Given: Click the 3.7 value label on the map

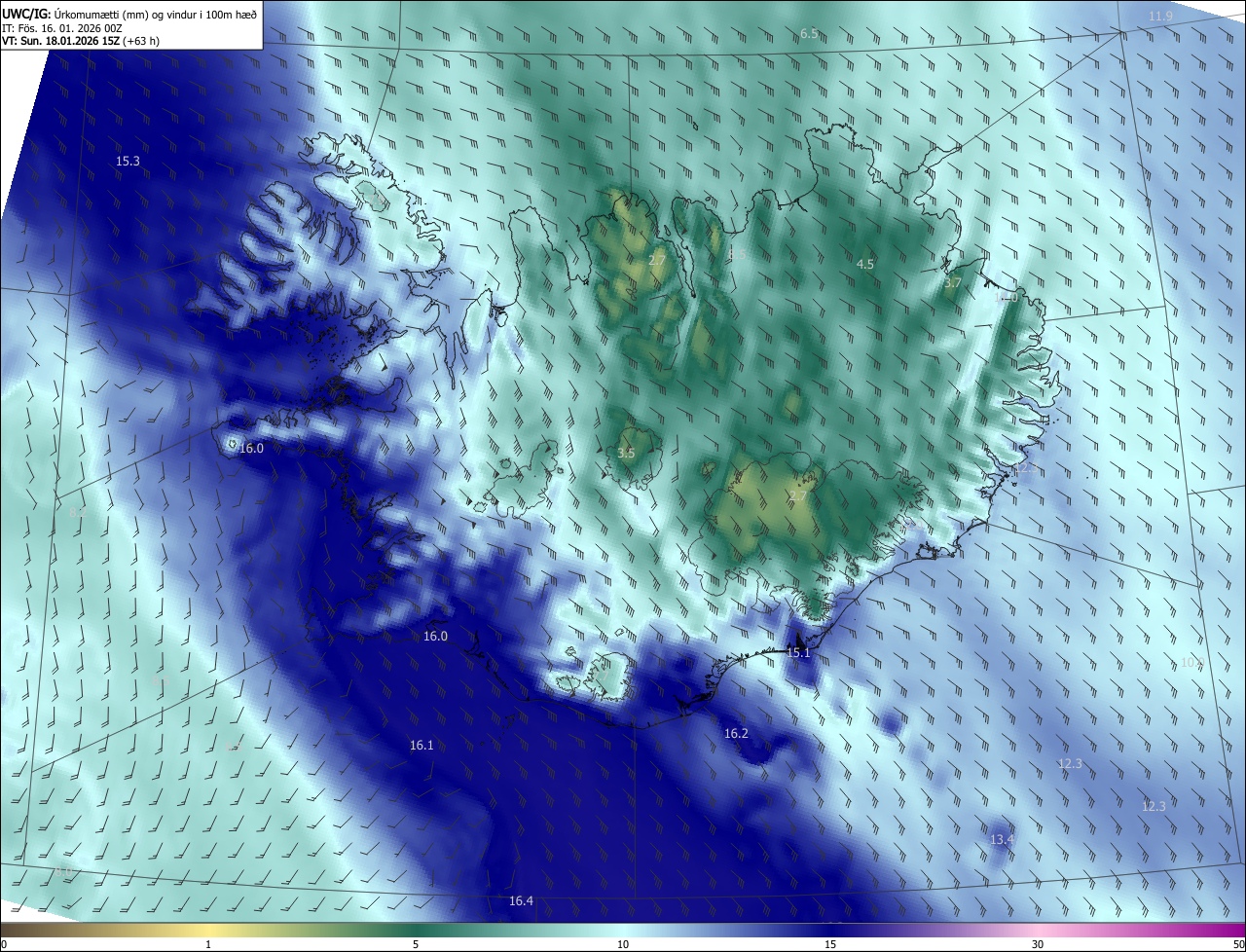Looking at the screenshot, I should [x=953, y=282].
